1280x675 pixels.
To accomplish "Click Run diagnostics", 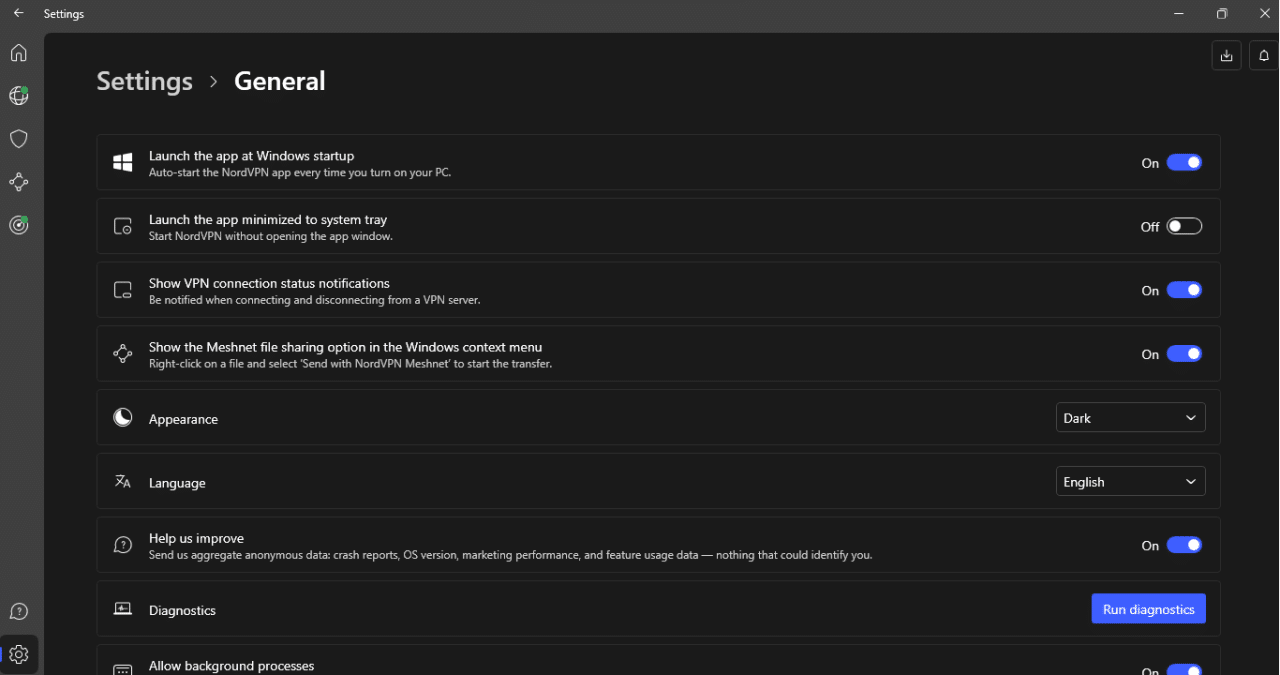I will tap(1148, 608).
